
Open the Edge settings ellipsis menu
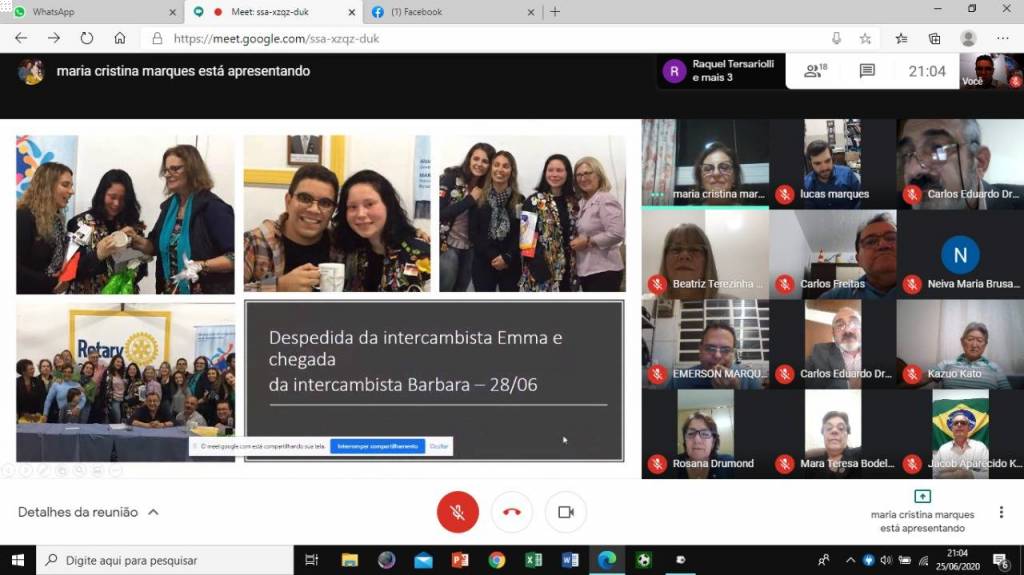point(1003,38)
